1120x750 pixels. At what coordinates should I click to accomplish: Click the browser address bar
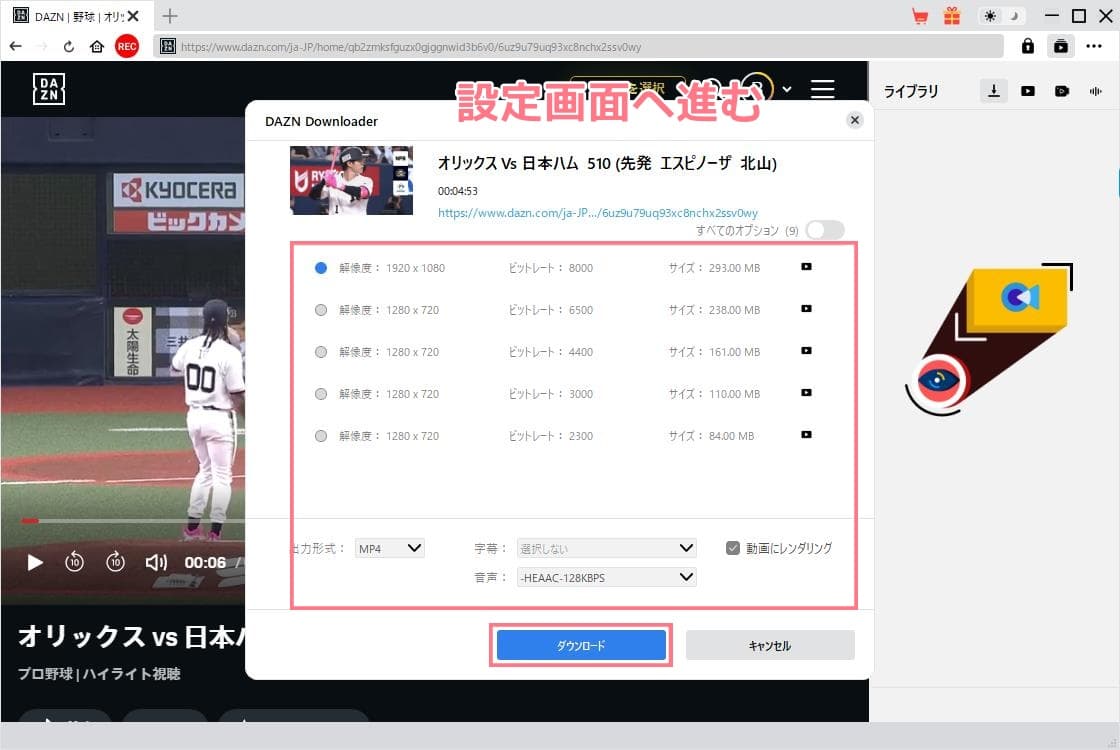tap(579, 46)
